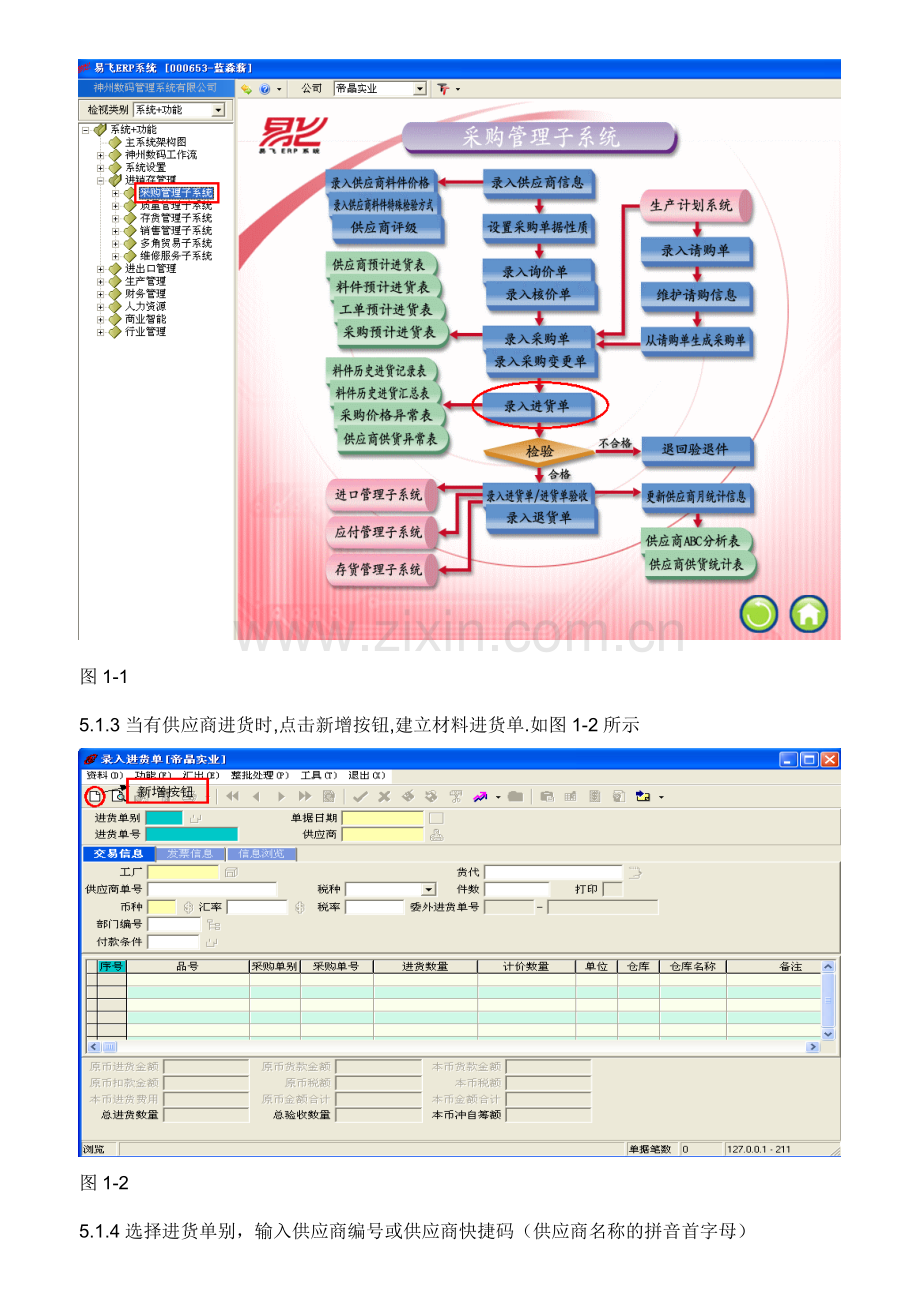
Task: Click the check mark confirm toolbar icon
Action: pos(361,797)
